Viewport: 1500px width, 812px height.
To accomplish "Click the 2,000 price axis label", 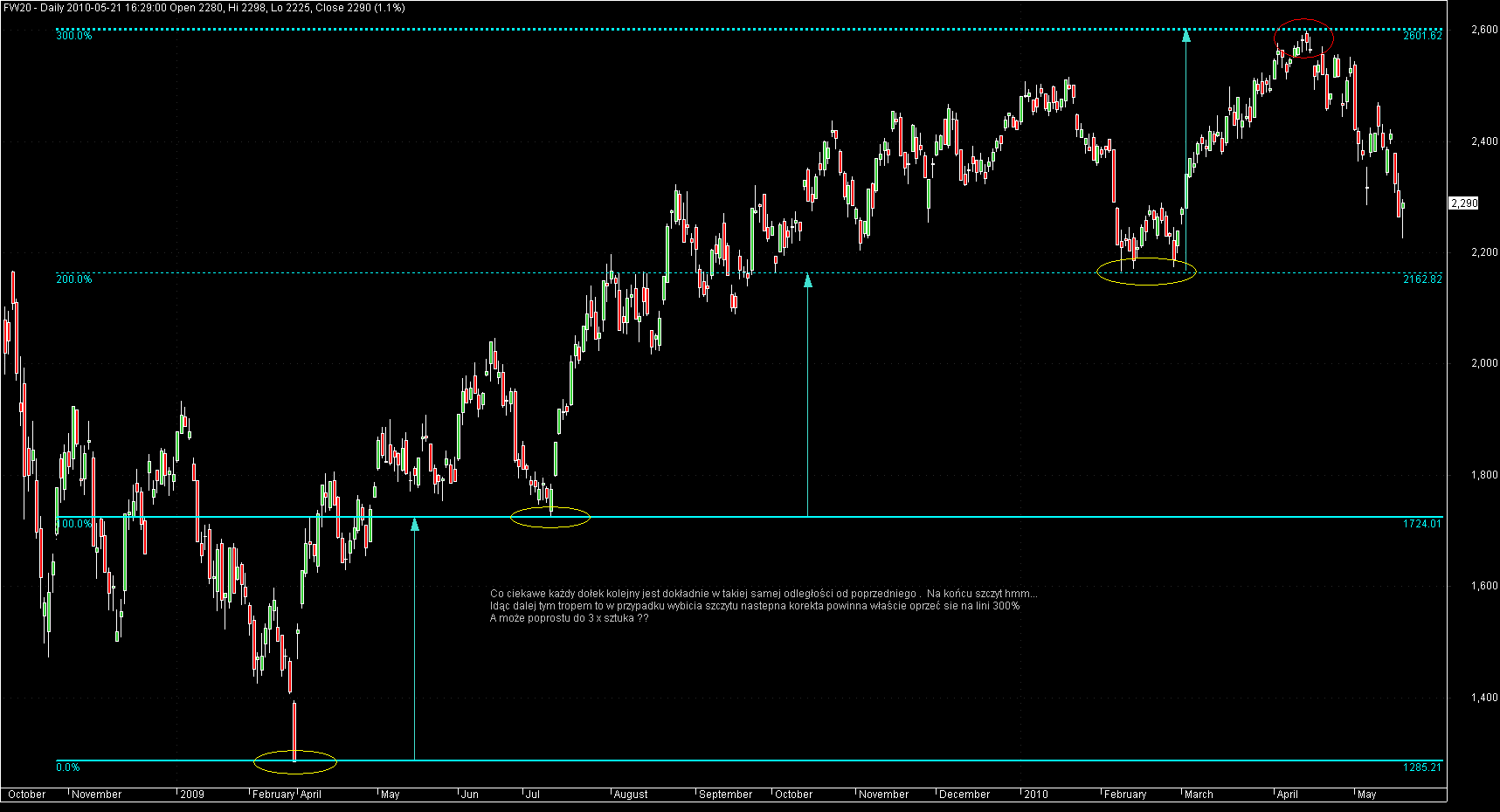I will click(x=1484, y=363).
